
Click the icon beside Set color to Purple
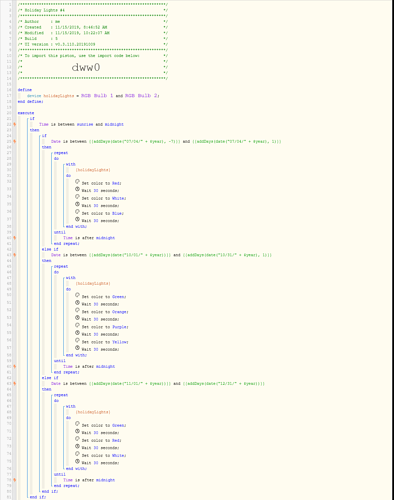pyautogui.click(x=77, y=325)
